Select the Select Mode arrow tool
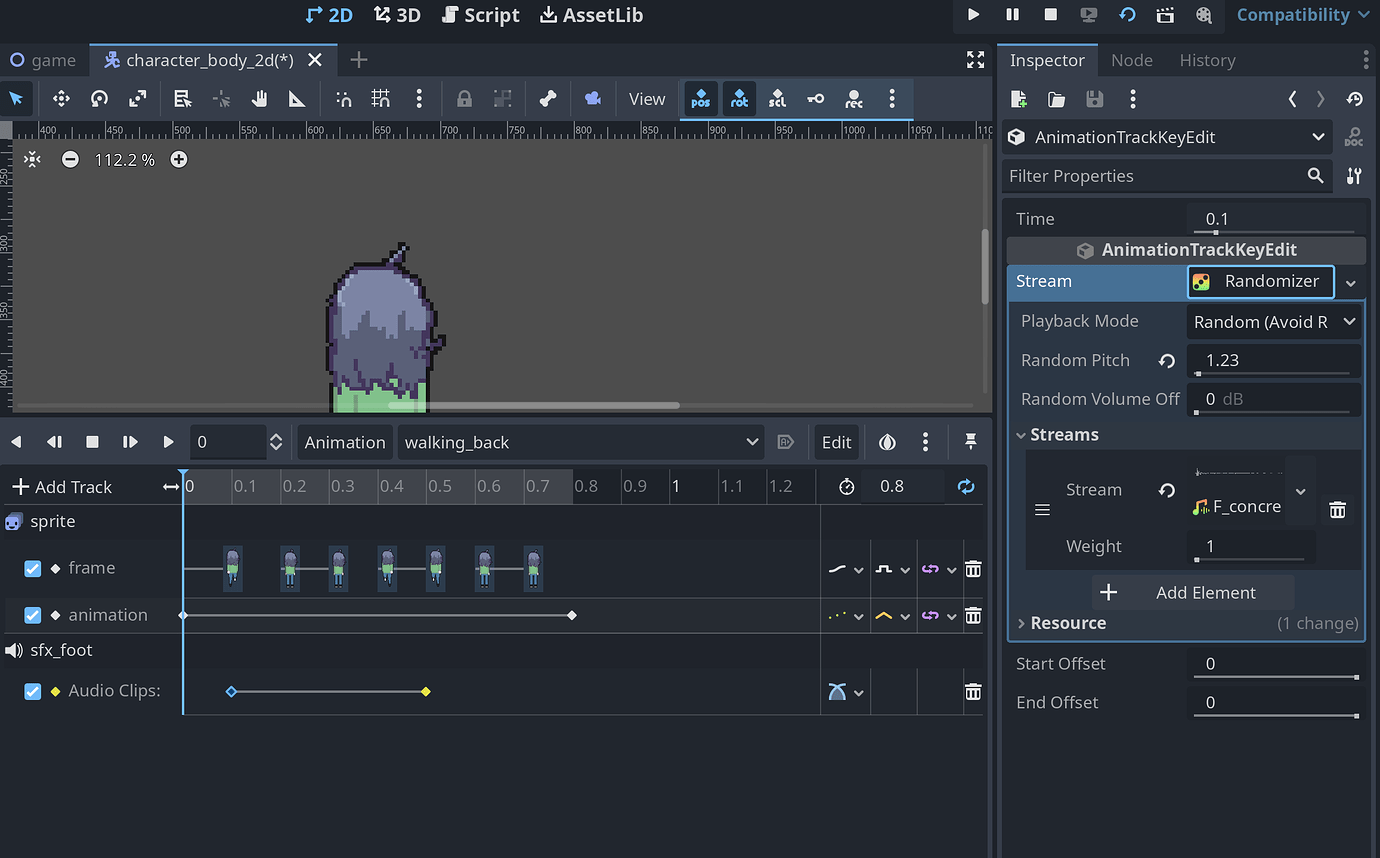The image size is (1380, 858). [x=16, y=99]
